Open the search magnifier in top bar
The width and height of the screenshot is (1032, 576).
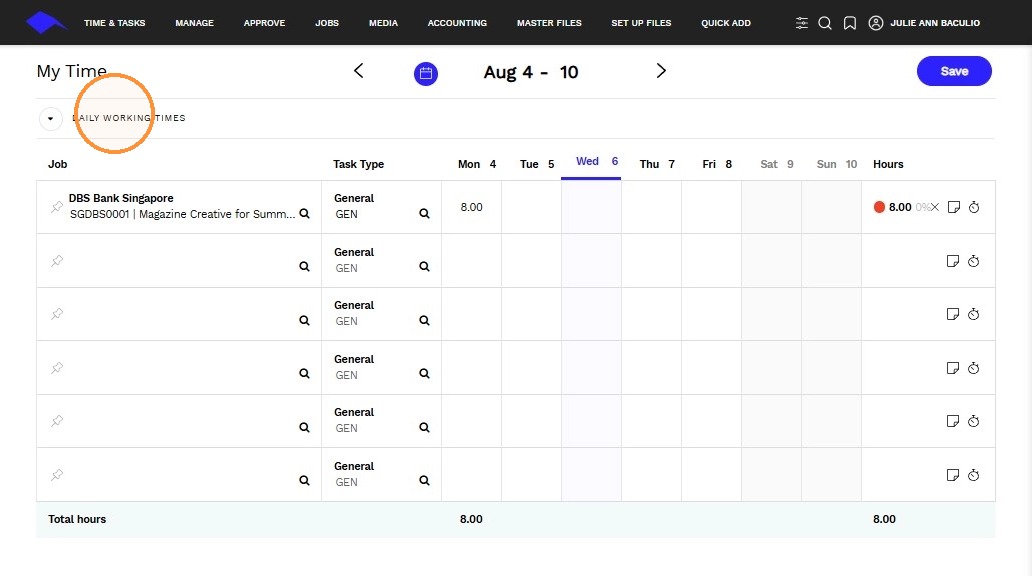(x=825, y=23)
